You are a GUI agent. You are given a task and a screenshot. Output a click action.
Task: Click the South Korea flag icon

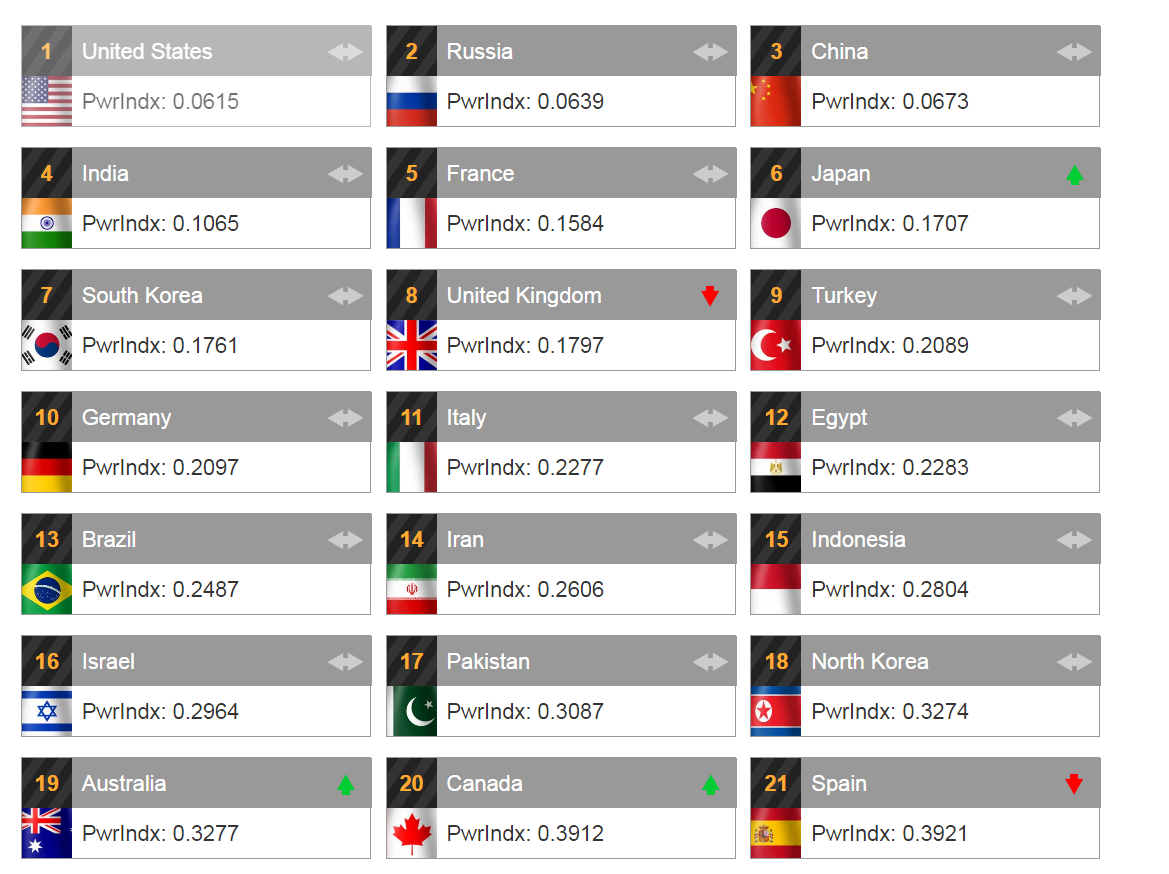(46, 345)
